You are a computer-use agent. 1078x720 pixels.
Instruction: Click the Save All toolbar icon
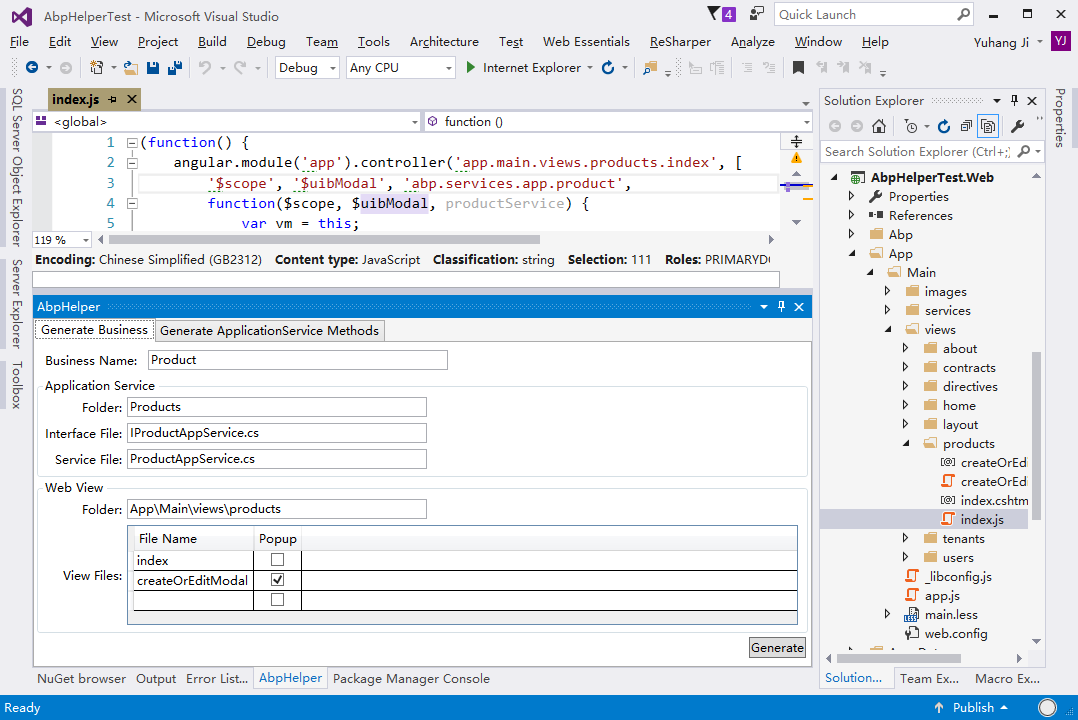tap(175, 67)
